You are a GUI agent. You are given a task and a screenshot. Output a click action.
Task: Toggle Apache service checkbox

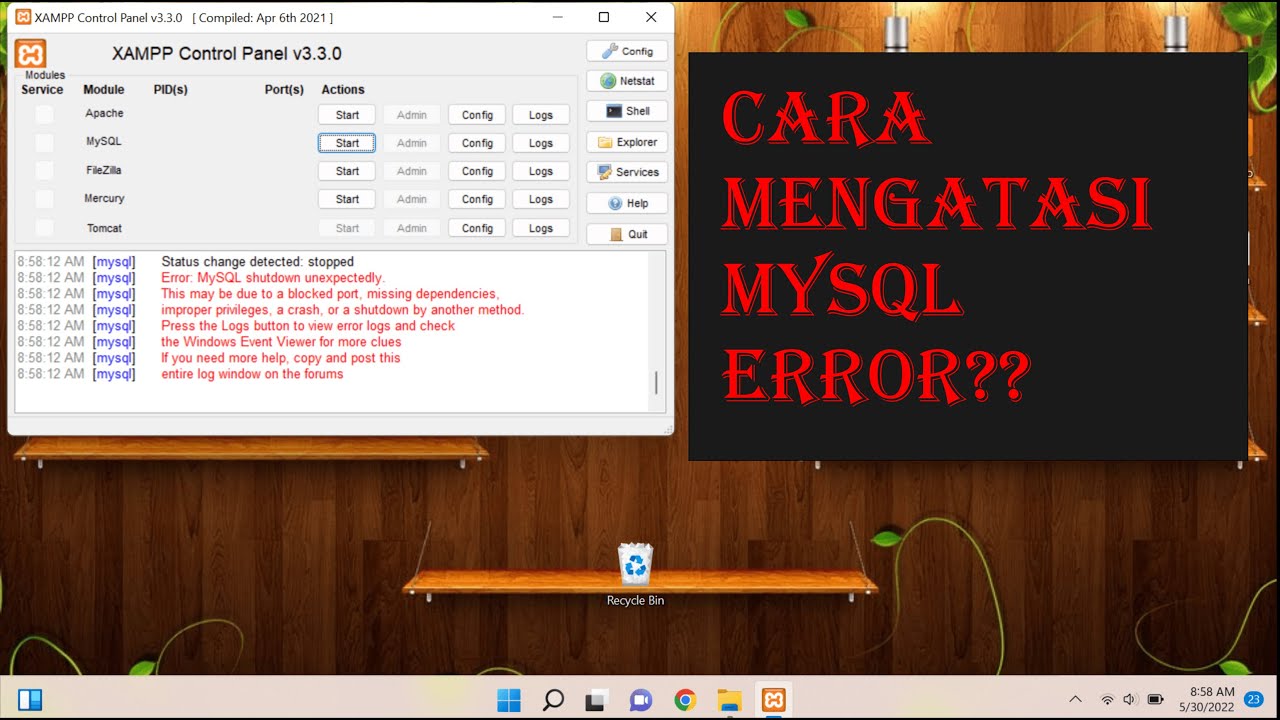pyautogui.click(x=44, y=114)
